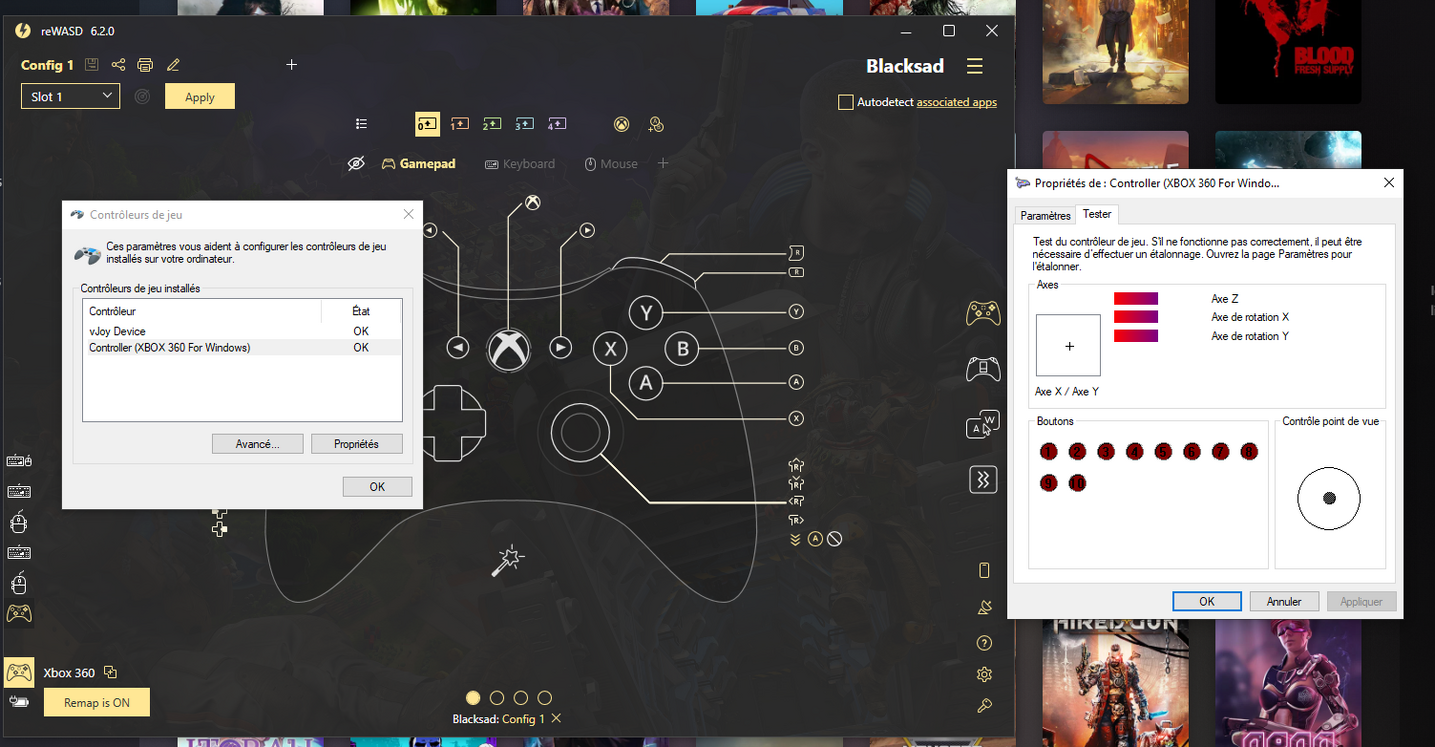Select vJoy Device in controller list
This screenshot has height=747, width=1435.
coord(118,331)
